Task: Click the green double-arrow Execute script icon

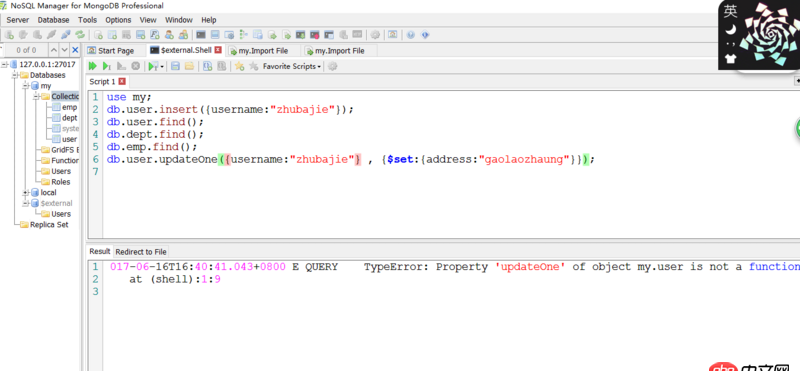Action: [x=92, y=66]
